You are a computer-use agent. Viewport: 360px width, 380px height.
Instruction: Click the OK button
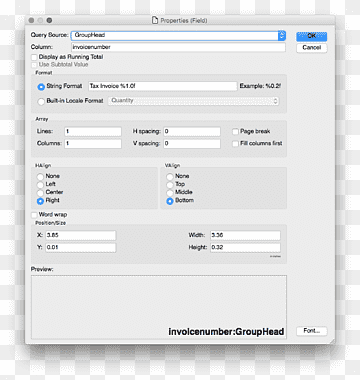point(312,36)
